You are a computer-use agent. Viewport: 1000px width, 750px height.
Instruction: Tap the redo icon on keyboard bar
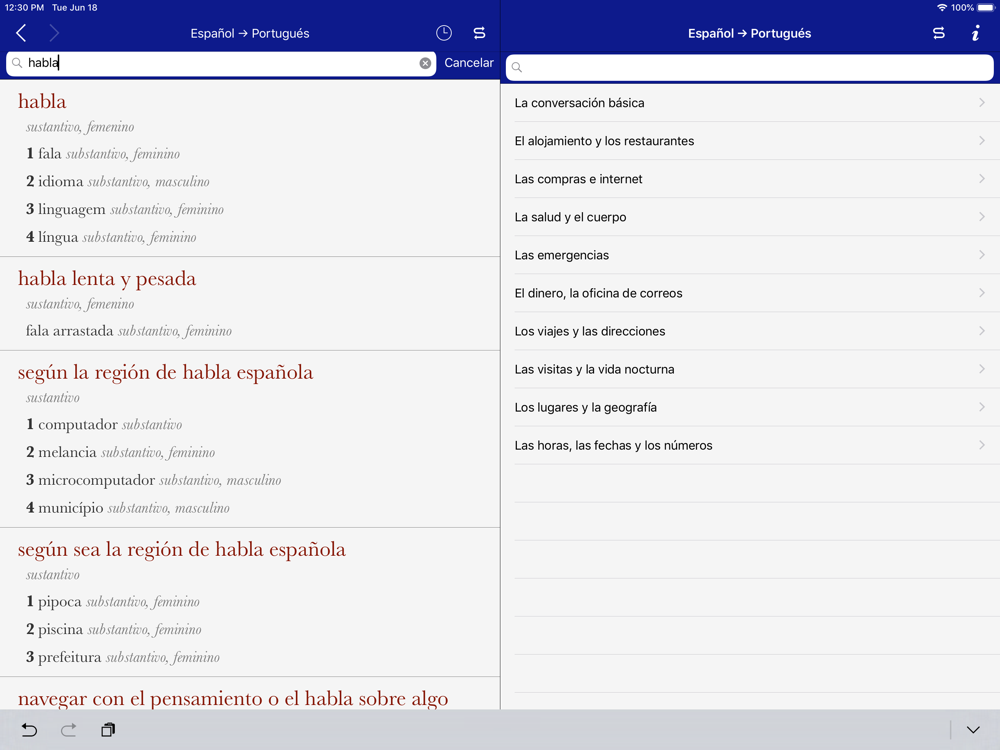[69, 730]
